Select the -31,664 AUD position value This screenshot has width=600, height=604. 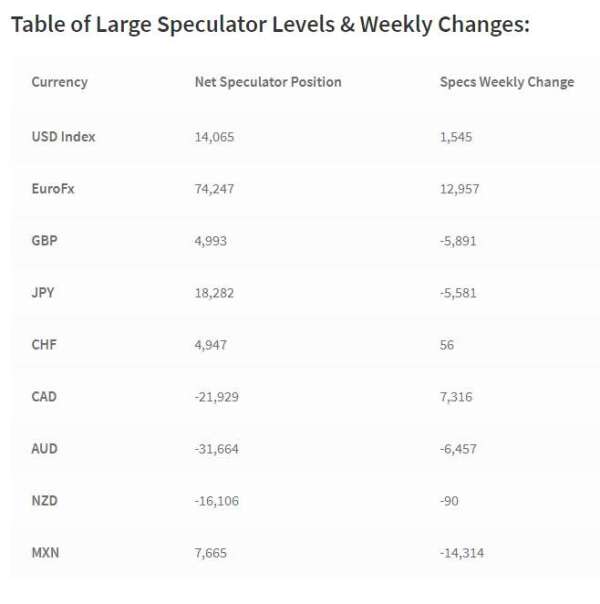pyautogui.click(x=216, y=449)
